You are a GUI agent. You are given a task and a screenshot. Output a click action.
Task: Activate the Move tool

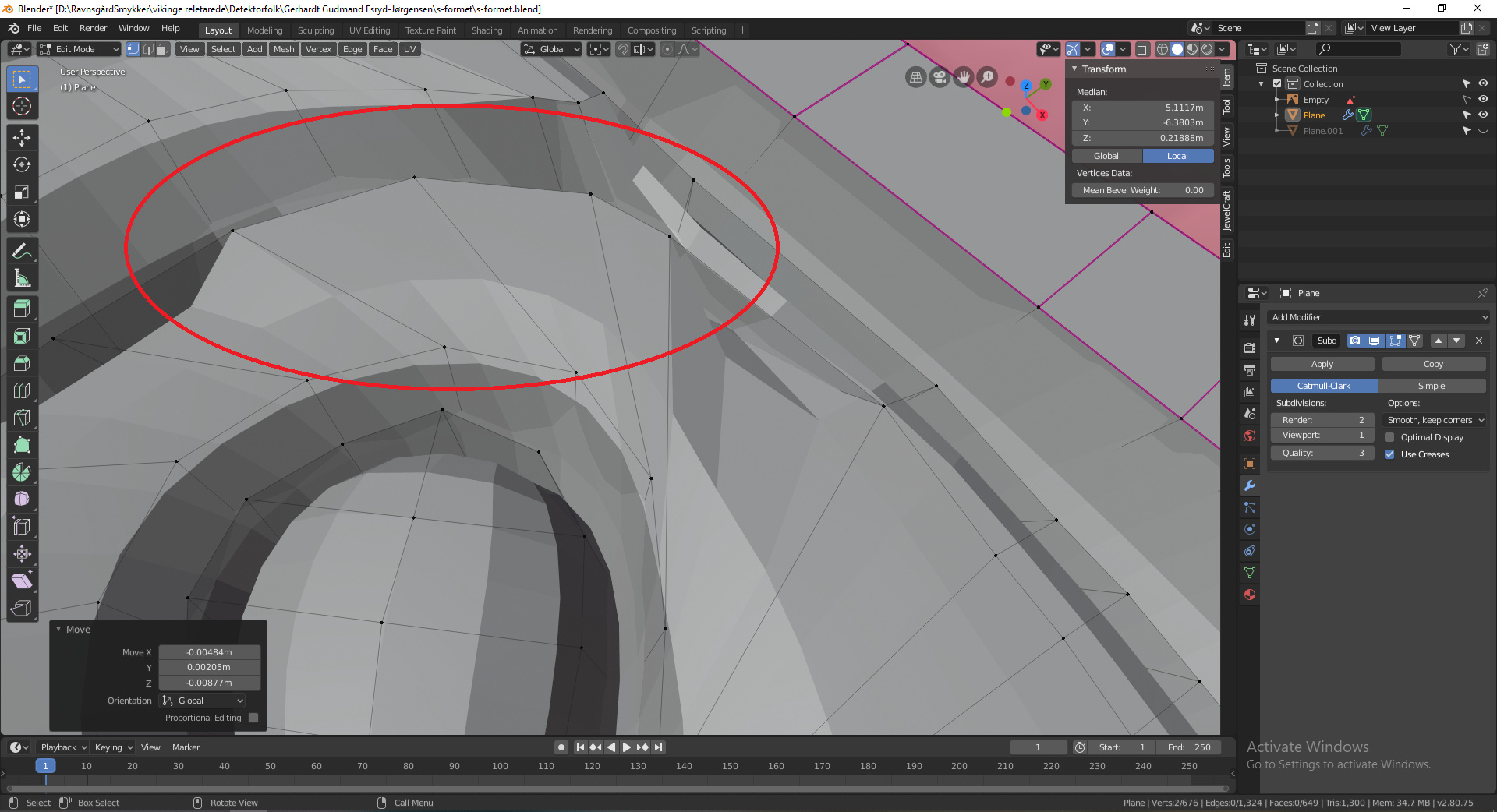coord(22,138)
